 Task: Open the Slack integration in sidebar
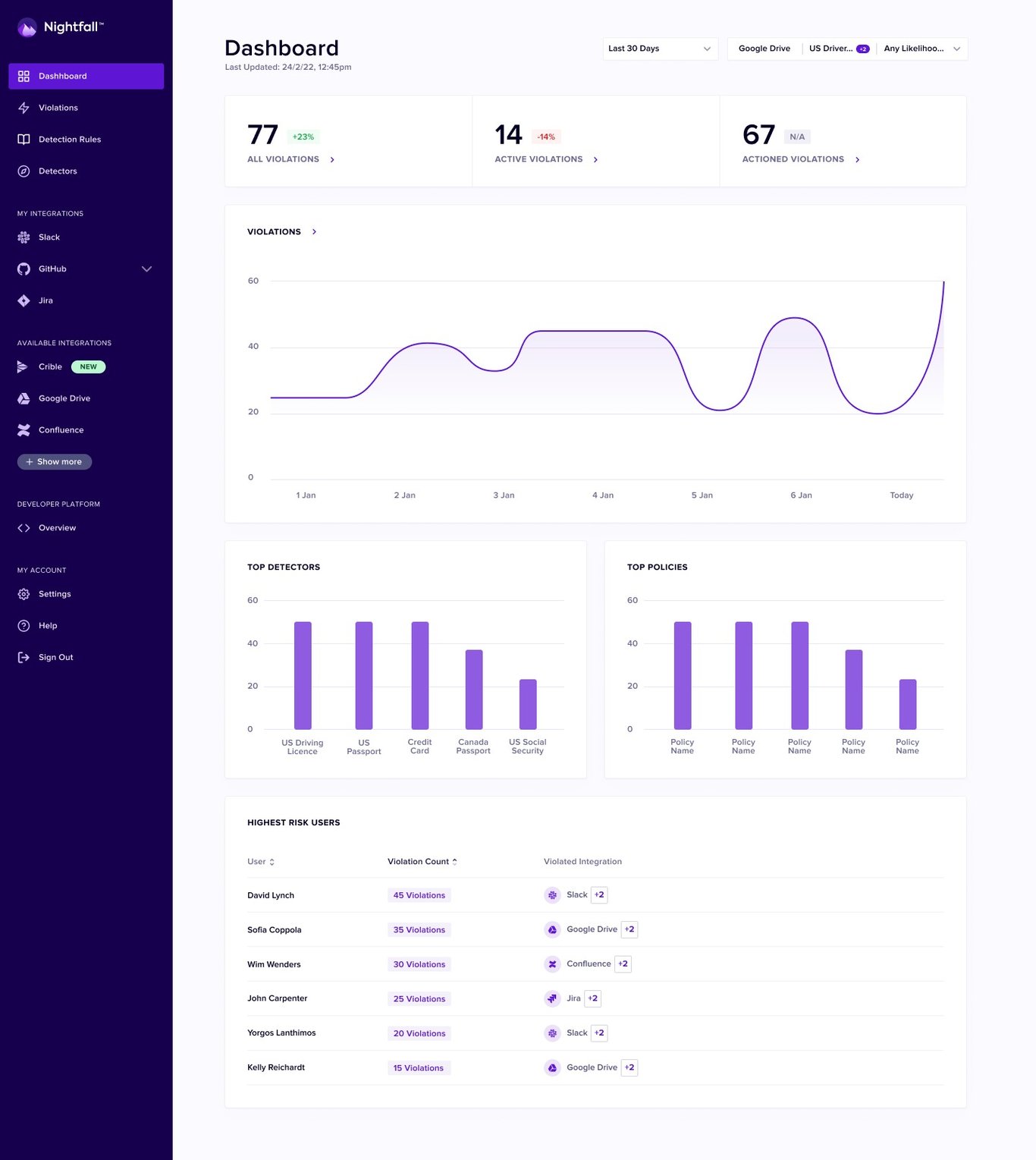[x=49, y=237]
